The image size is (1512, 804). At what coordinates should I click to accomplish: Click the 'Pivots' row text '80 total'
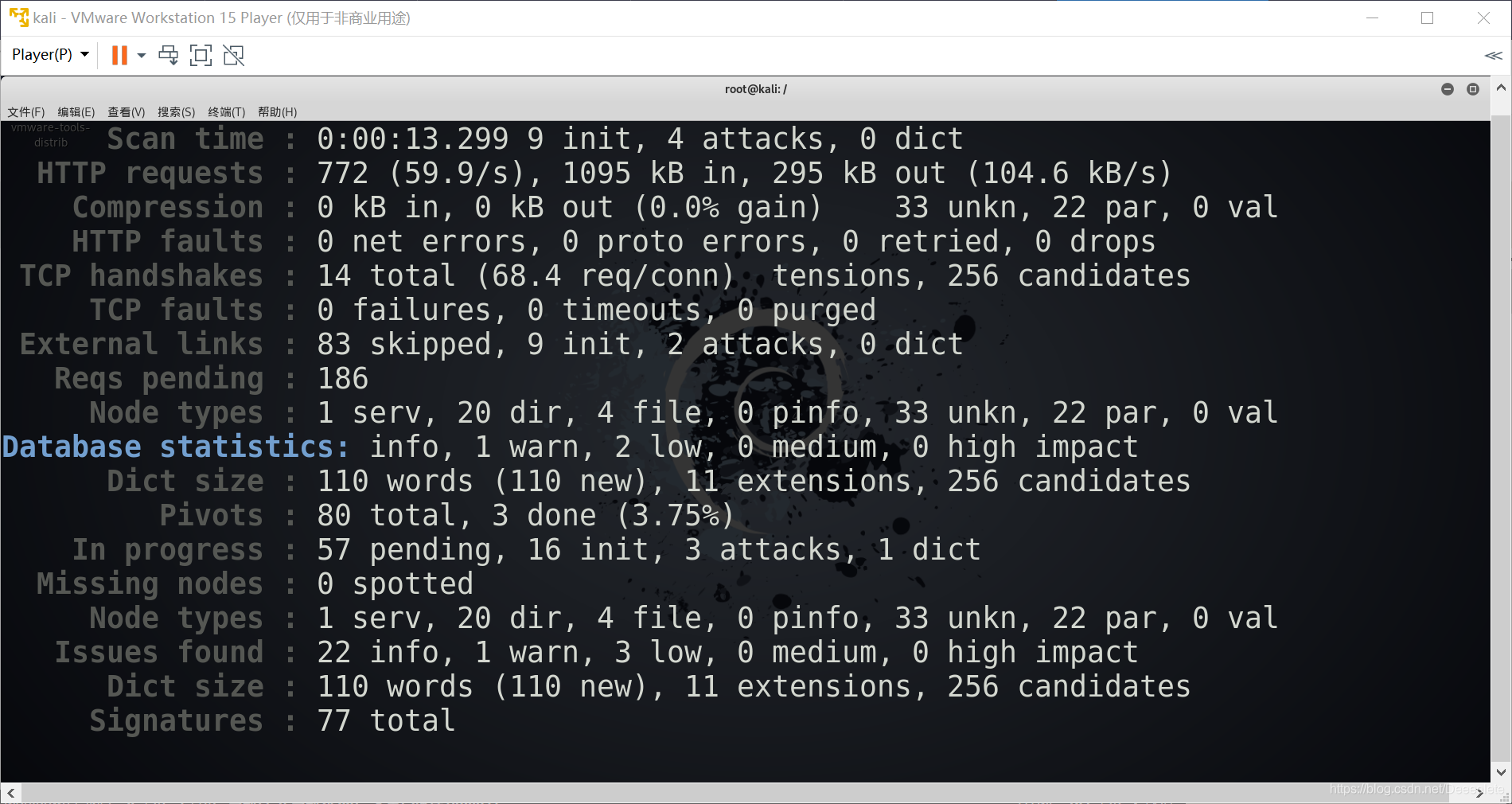[x=386, y=515]
